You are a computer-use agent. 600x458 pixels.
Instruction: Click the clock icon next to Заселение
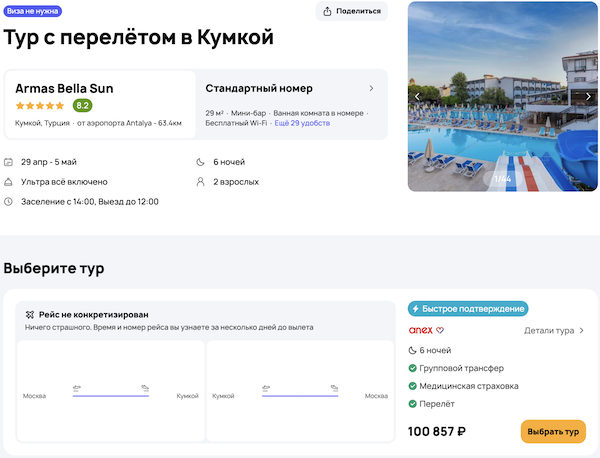[x=9, y=202]
